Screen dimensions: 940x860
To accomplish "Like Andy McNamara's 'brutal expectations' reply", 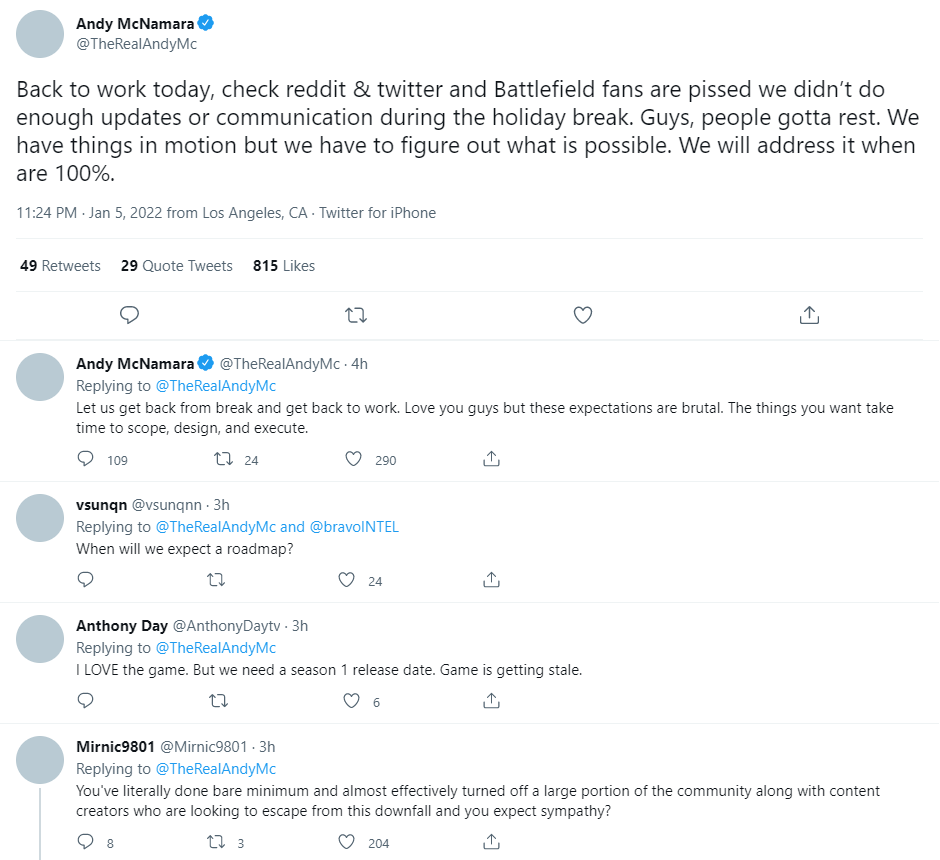I will tap(353, 459).
